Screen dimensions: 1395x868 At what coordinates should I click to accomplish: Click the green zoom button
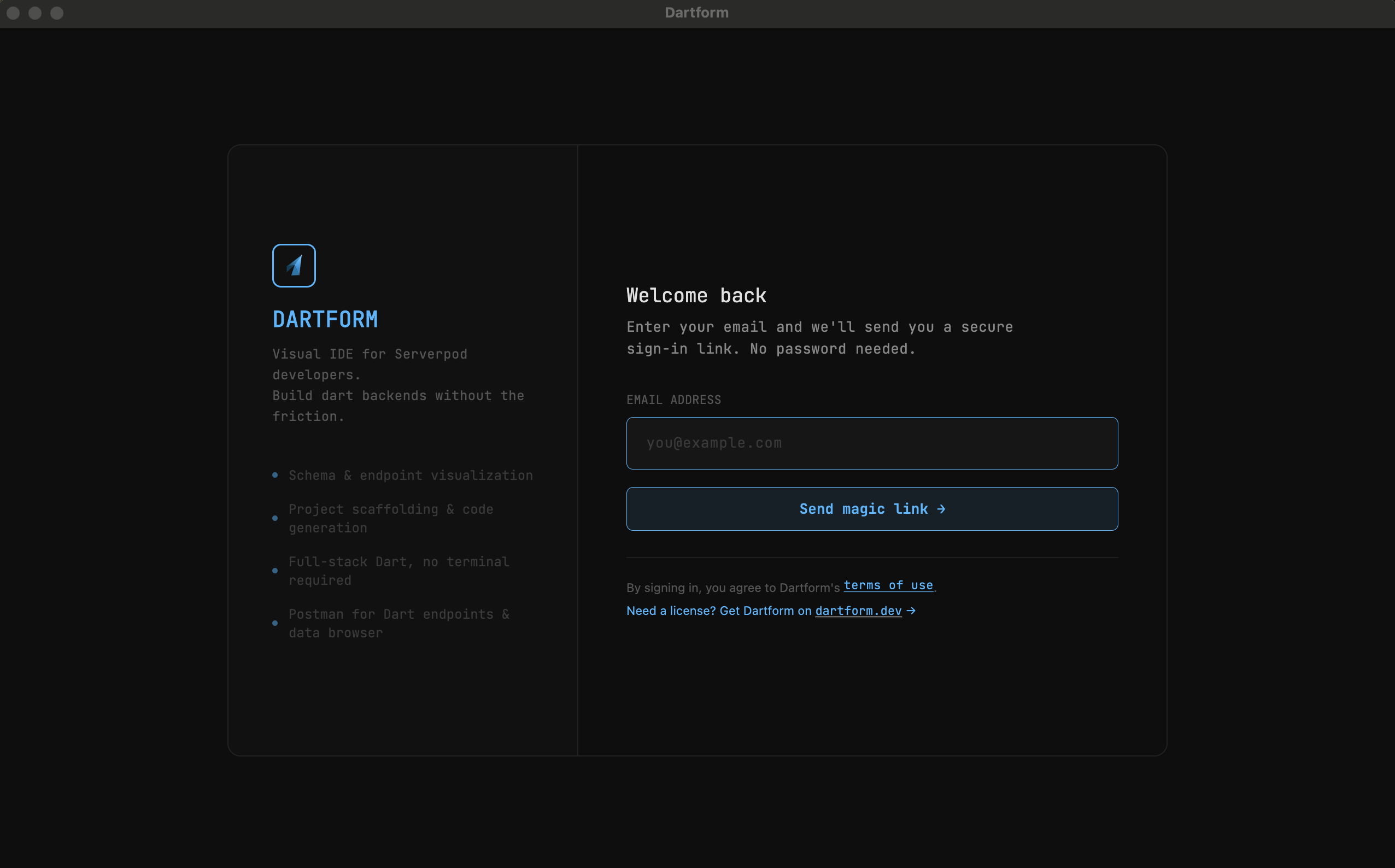pyautogui.click(x=56, y=13)
